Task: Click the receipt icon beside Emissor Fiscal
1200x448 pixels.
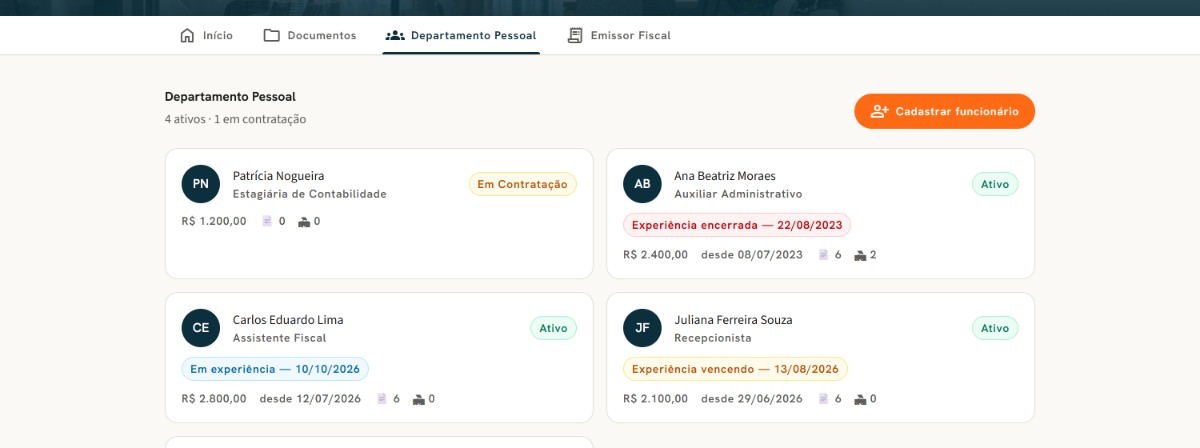Action: click(x=574, y=35)
